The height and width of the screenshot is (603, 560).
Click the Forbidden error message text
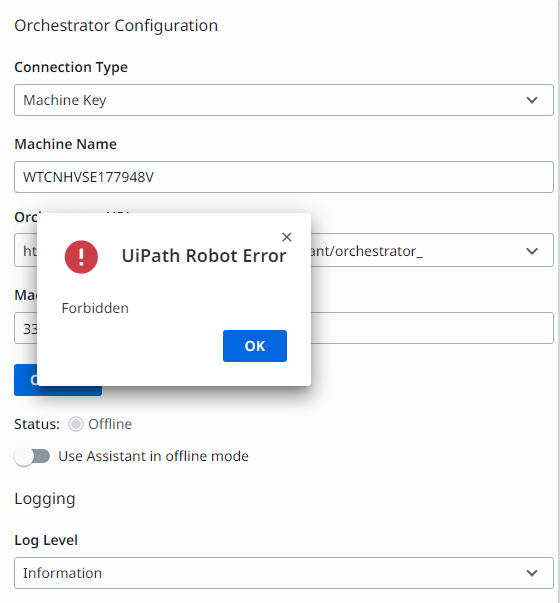point(95,308)
